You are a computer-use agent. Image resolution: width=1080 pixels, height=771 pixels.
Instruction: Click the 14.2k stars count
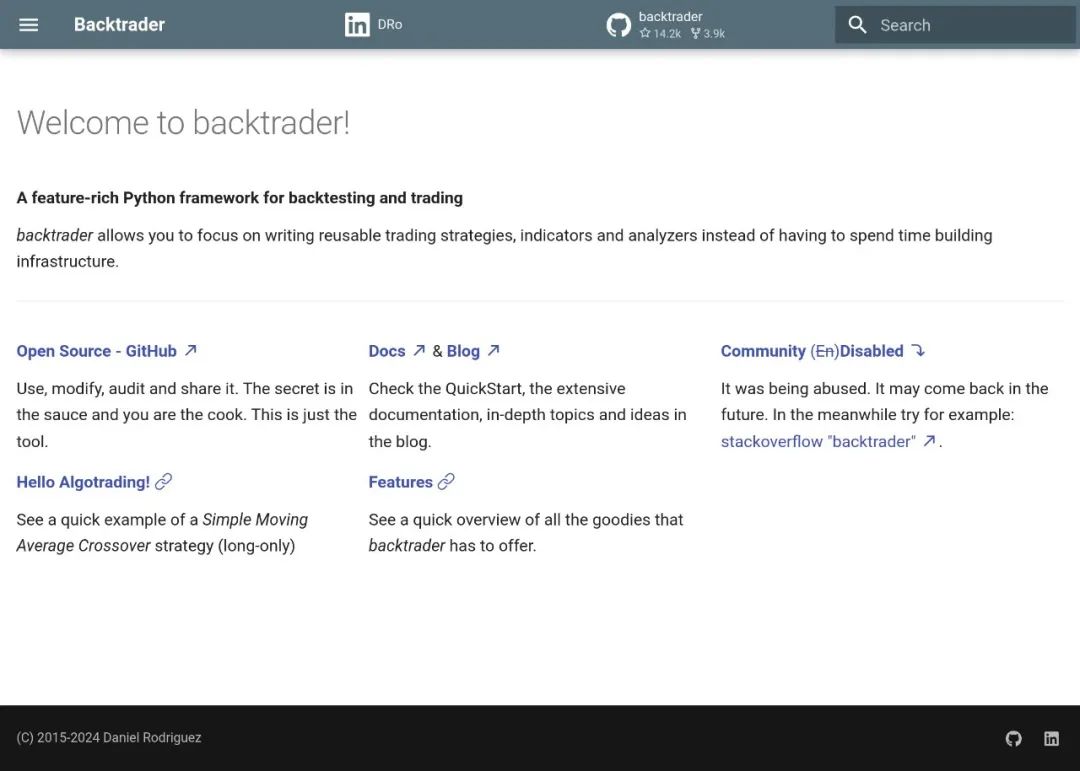(x=661, y=33)
